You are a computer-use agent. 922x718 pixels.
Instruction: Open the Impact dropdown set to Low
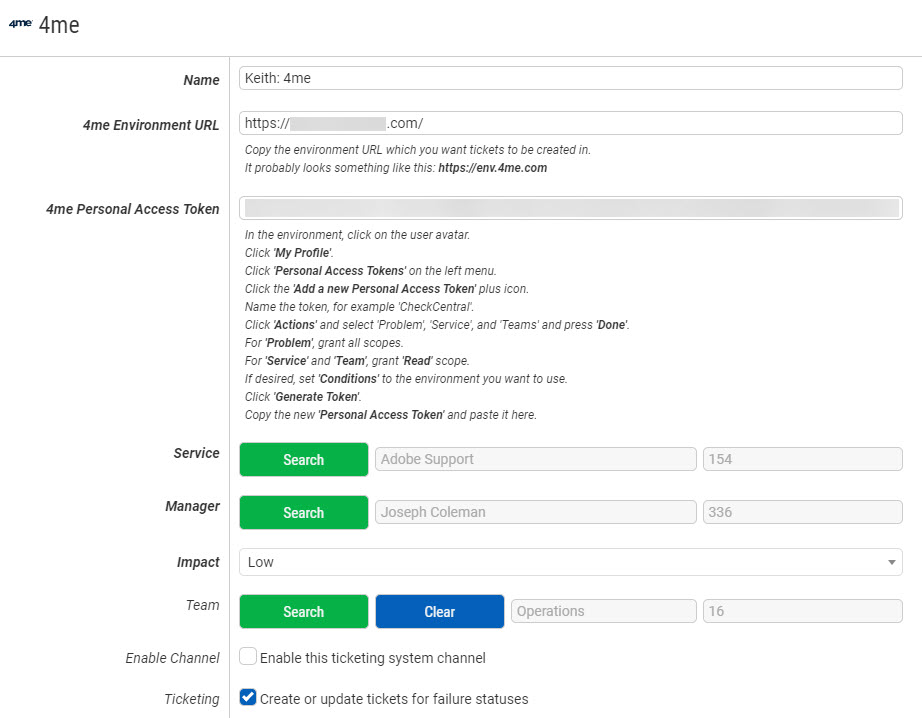tap(570, 562)
